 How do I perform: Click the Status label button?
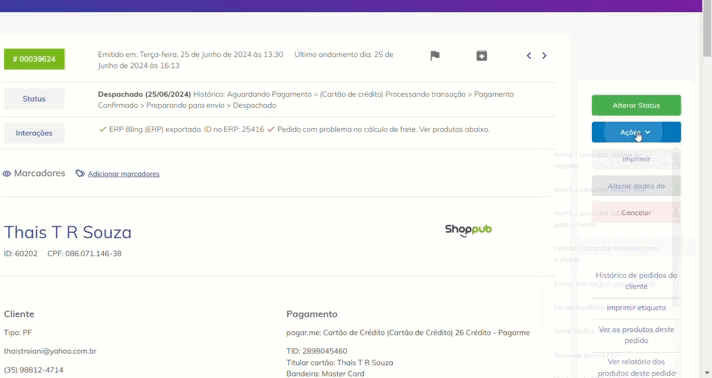pos(34,99)
